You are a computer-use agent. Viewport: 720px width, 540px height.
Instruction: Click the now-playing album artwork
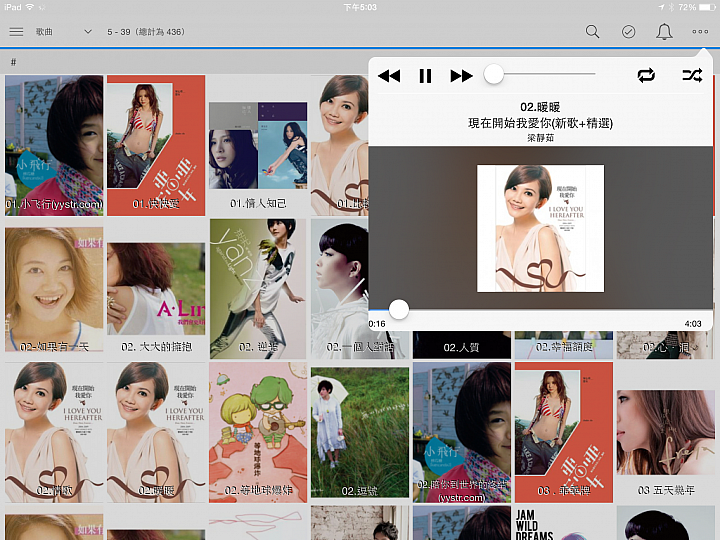(x=540, y=228)
